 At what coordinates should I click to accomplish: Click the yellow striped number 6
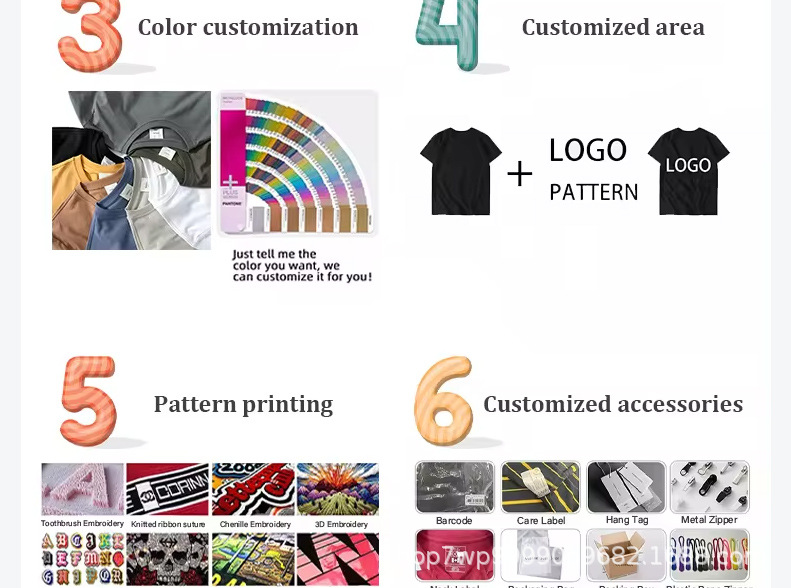coord(443,401)
